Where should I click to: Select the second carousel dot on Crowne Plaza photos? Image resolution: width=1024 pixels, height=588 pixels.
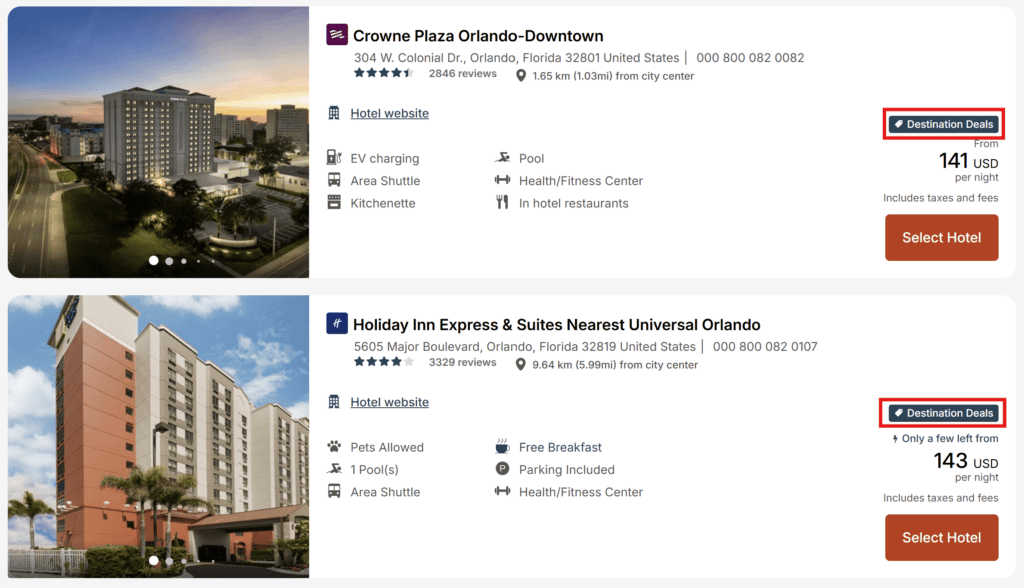click(168, 260)
